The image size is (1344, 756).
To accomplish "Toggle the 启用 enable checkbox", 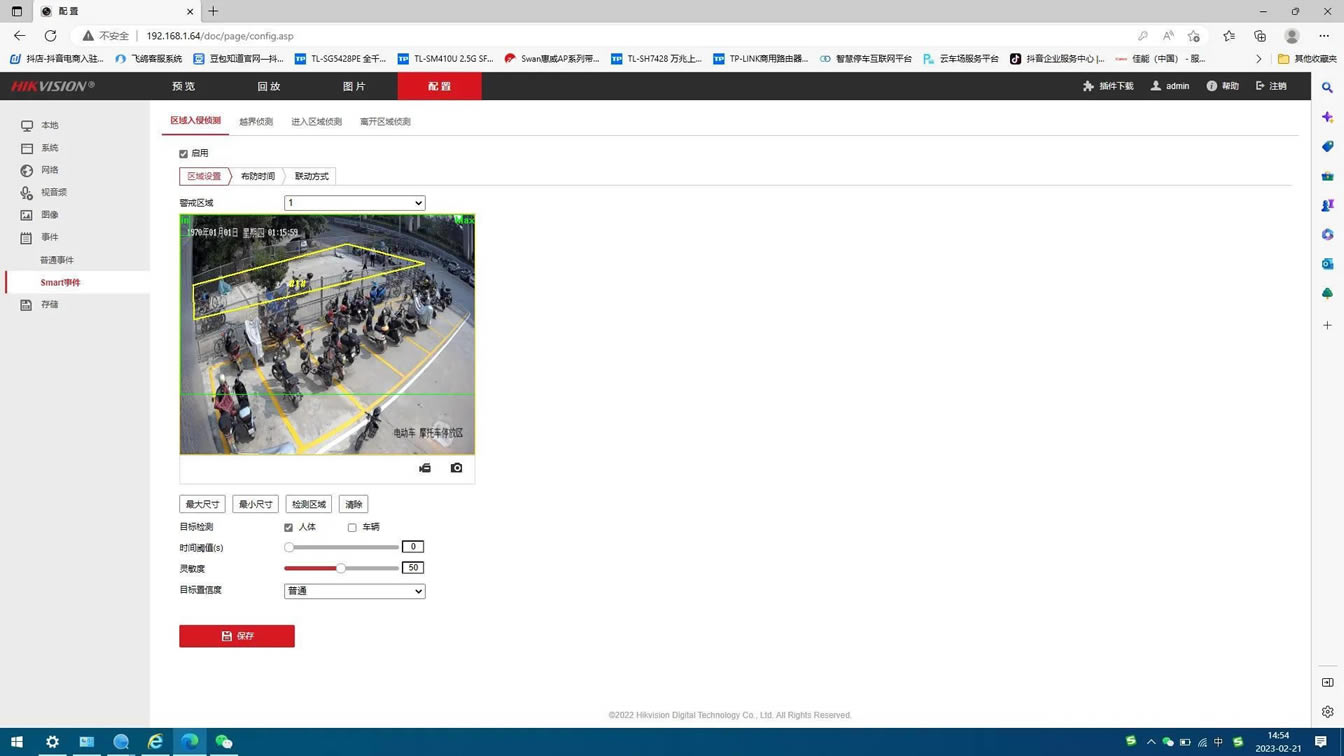I will 184,154.
